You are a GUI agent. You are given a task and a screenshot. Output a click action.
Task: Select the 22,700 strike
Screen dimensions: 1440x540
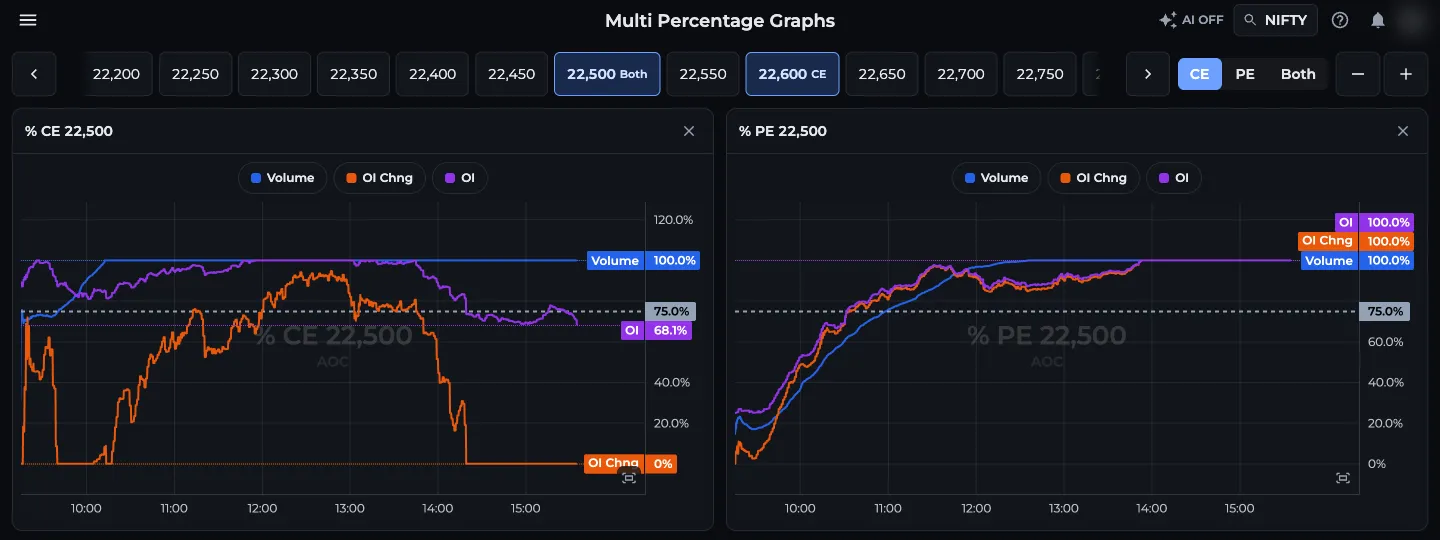(961, 74)
